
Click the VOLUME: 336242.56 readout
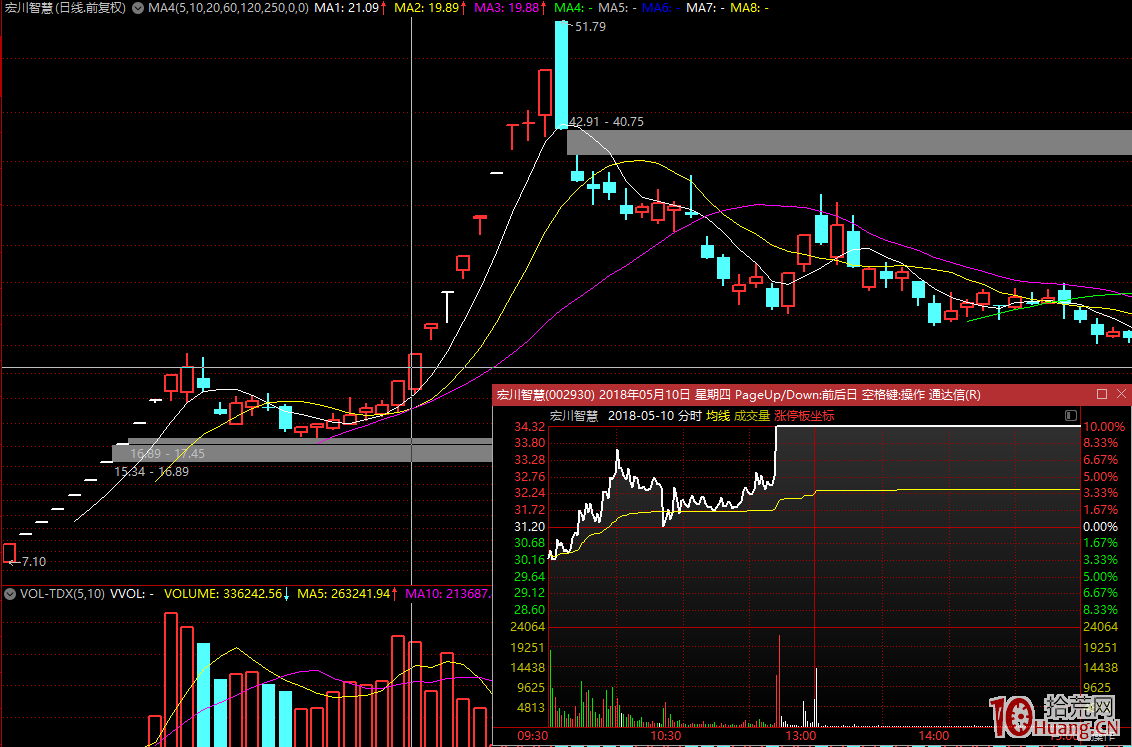[x=223, y=594]
